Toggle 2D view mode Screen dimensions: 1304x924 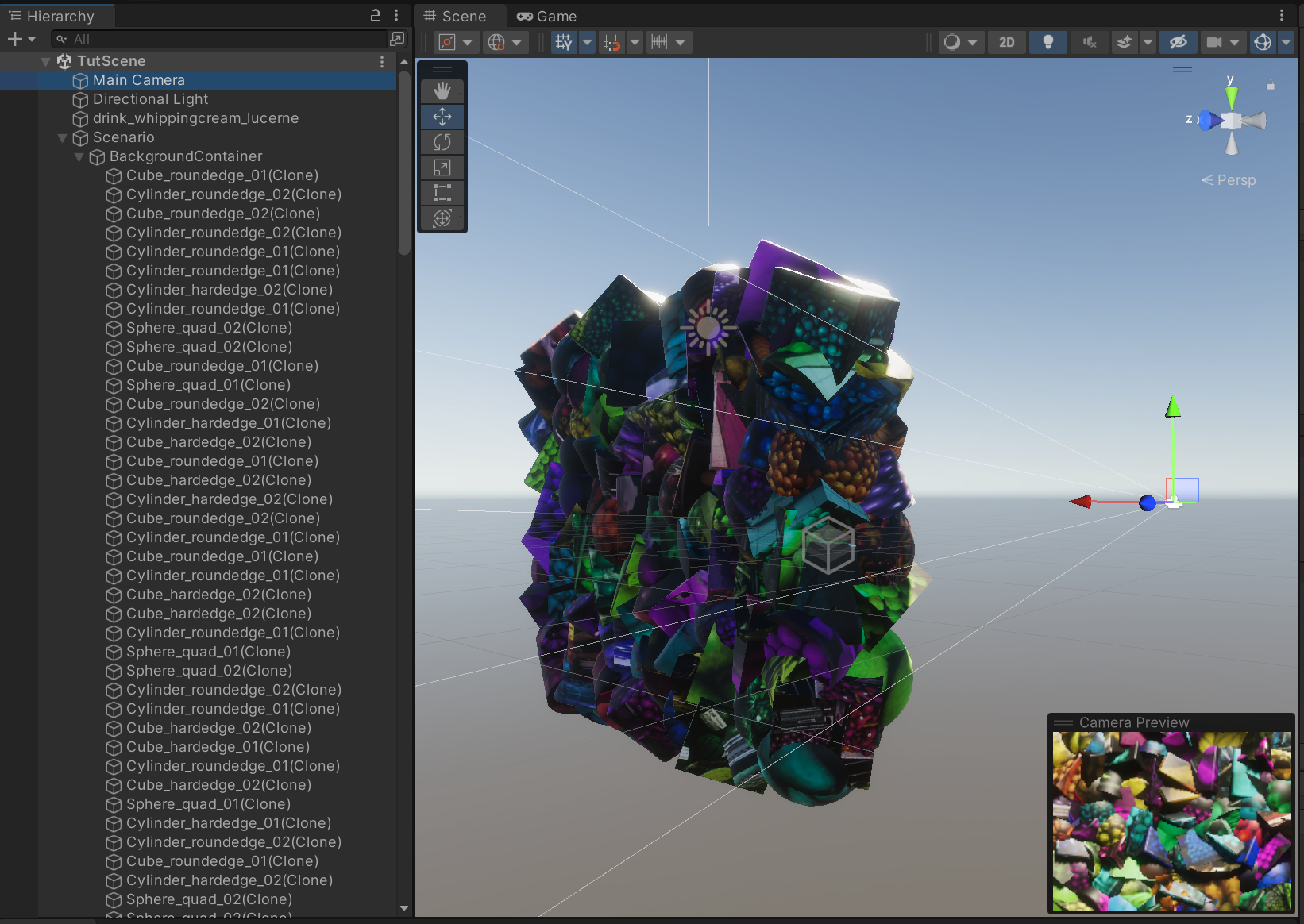[1006, 42]
